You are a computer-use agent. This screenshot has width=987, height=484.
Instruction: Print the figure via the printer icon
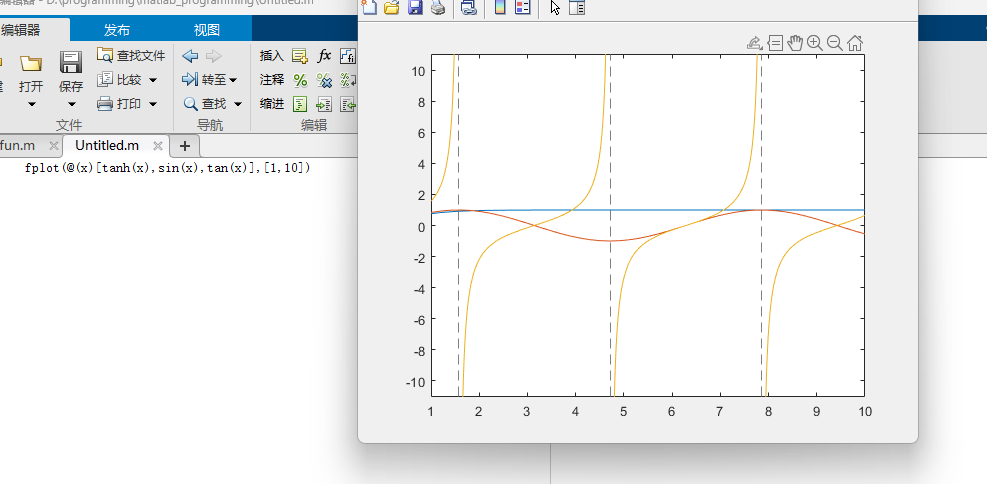point(437,8)
